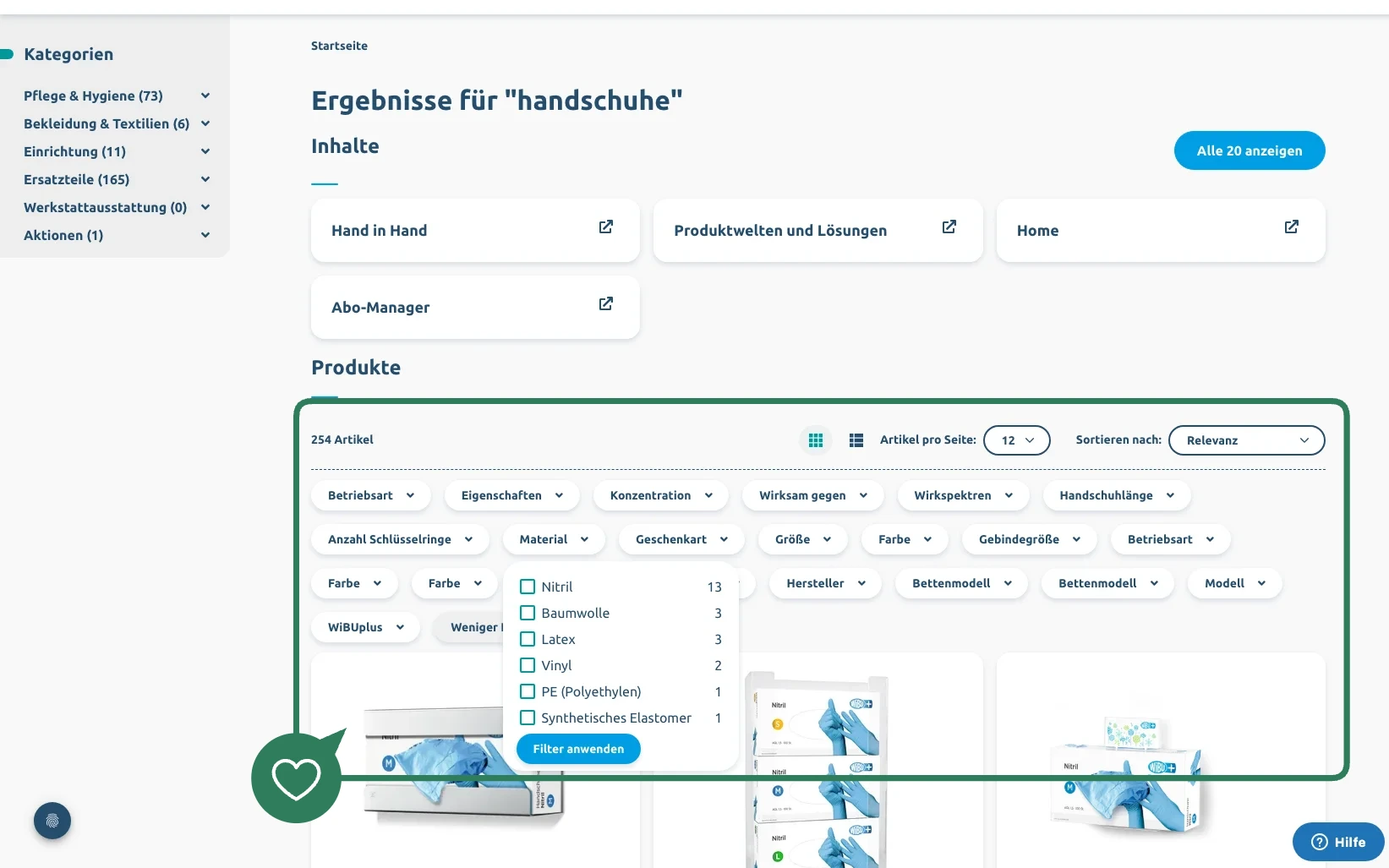This screenshot has width=1389, height=868.
Task: Switch to grid view icon
Action: [816, 440]
